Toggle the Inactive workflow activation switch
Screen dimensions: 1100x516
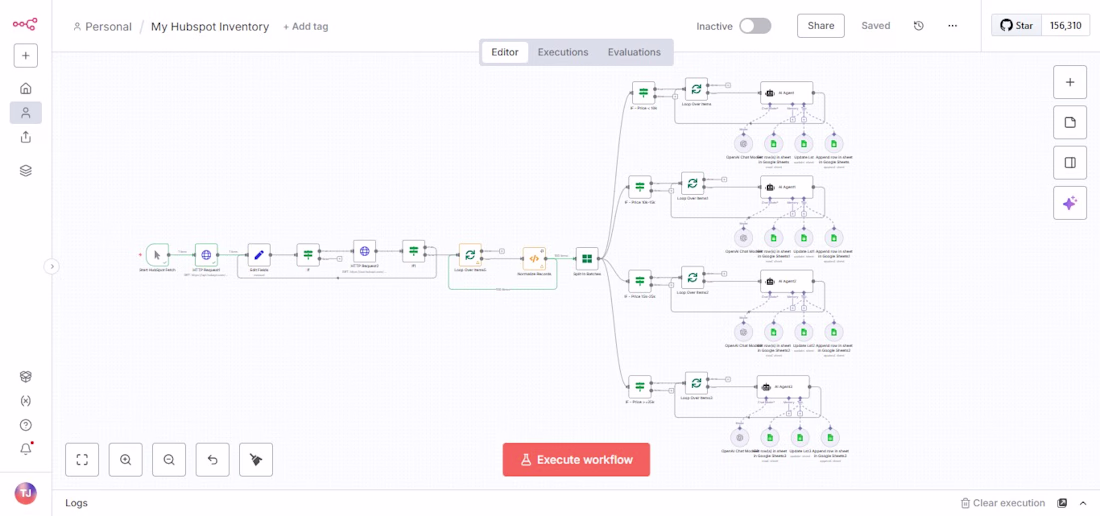click(755, 26)
